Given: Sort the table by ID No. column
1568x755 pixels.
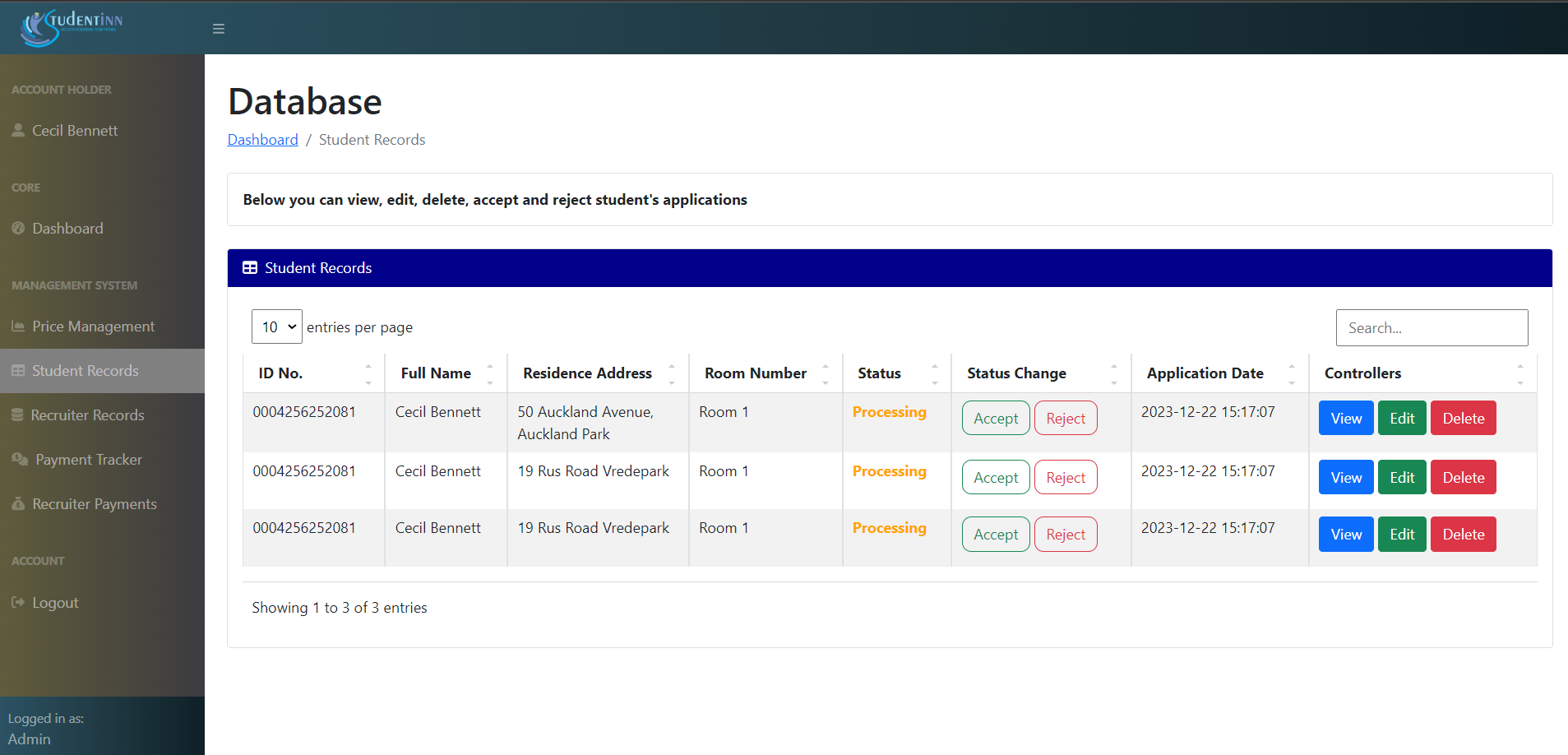Looking at the screenshot, I should click(x=313, y=373).
